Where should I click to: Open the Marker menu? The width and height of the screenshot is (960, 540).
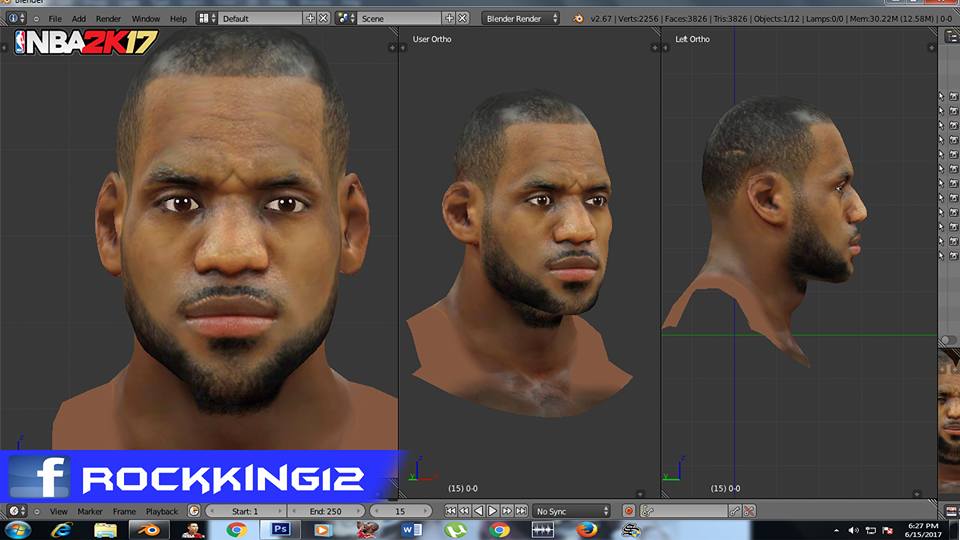(90, 511)
